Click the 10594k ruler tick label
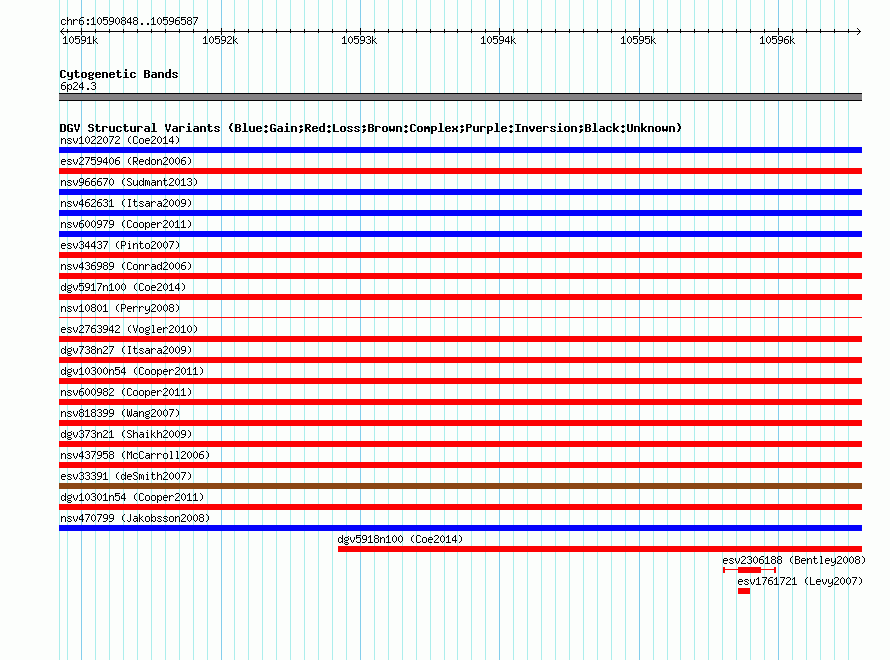The image size is (890, 660). [x=498, y=40]
